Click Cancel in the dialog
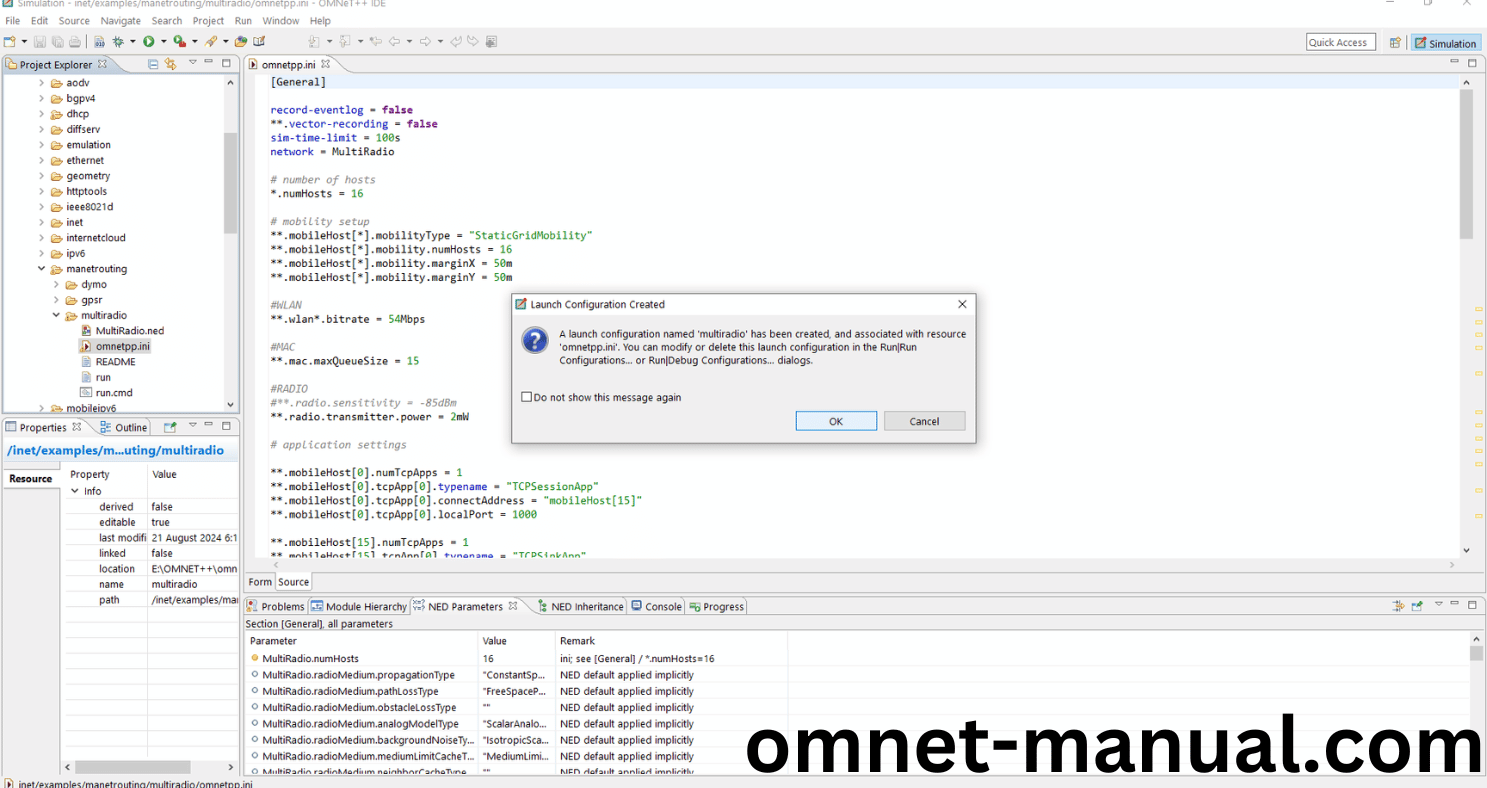 924,421
